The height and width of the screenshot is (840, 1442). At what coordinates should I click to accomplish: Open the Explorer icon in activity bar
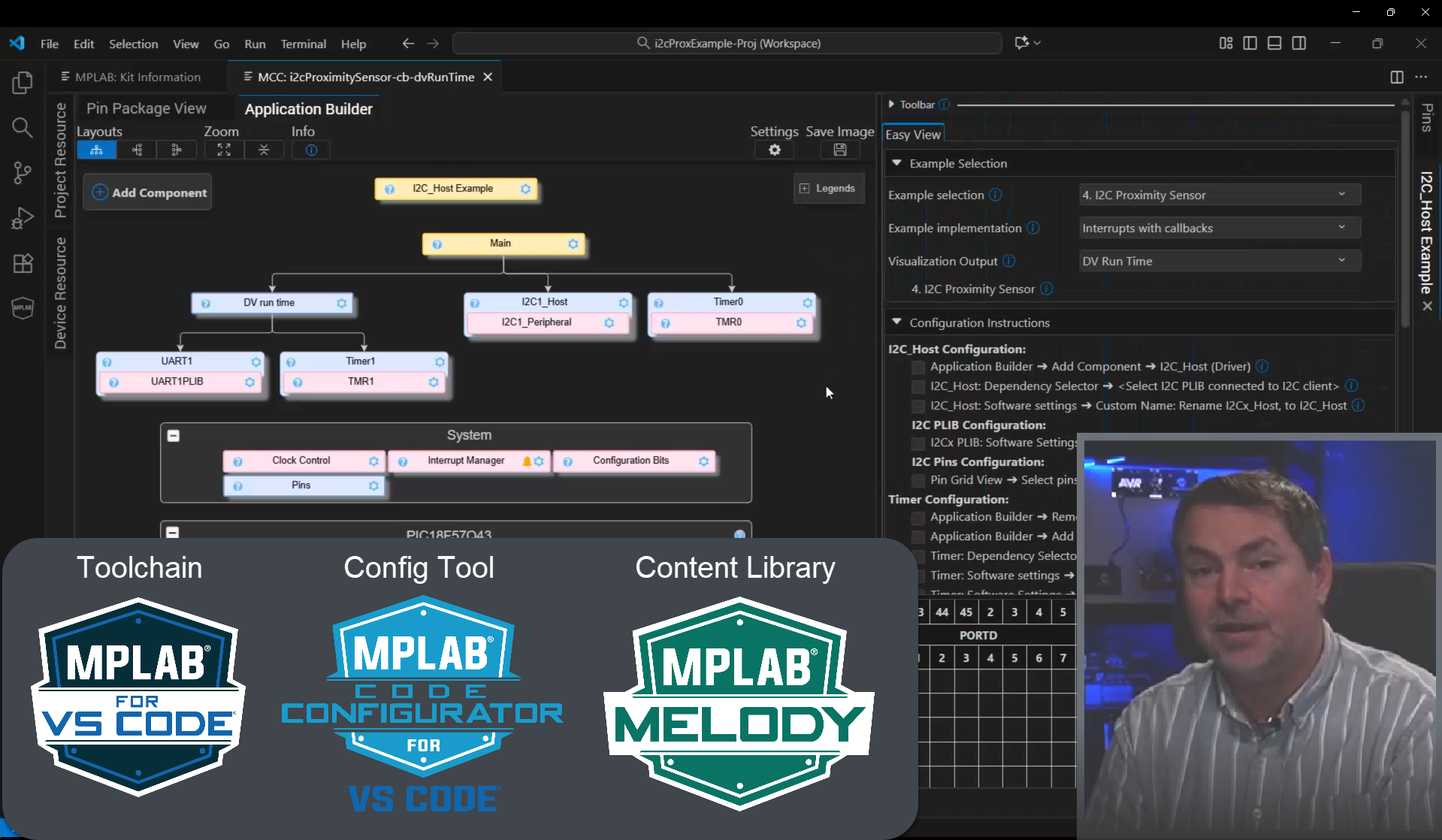click(x=23, y=83)
